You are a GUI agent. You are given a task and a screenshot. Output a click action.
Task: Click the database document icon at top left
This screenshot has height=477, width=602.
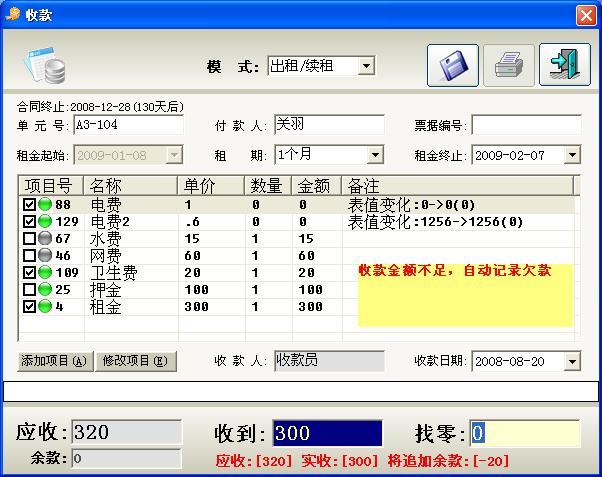(x=45, y=65)
